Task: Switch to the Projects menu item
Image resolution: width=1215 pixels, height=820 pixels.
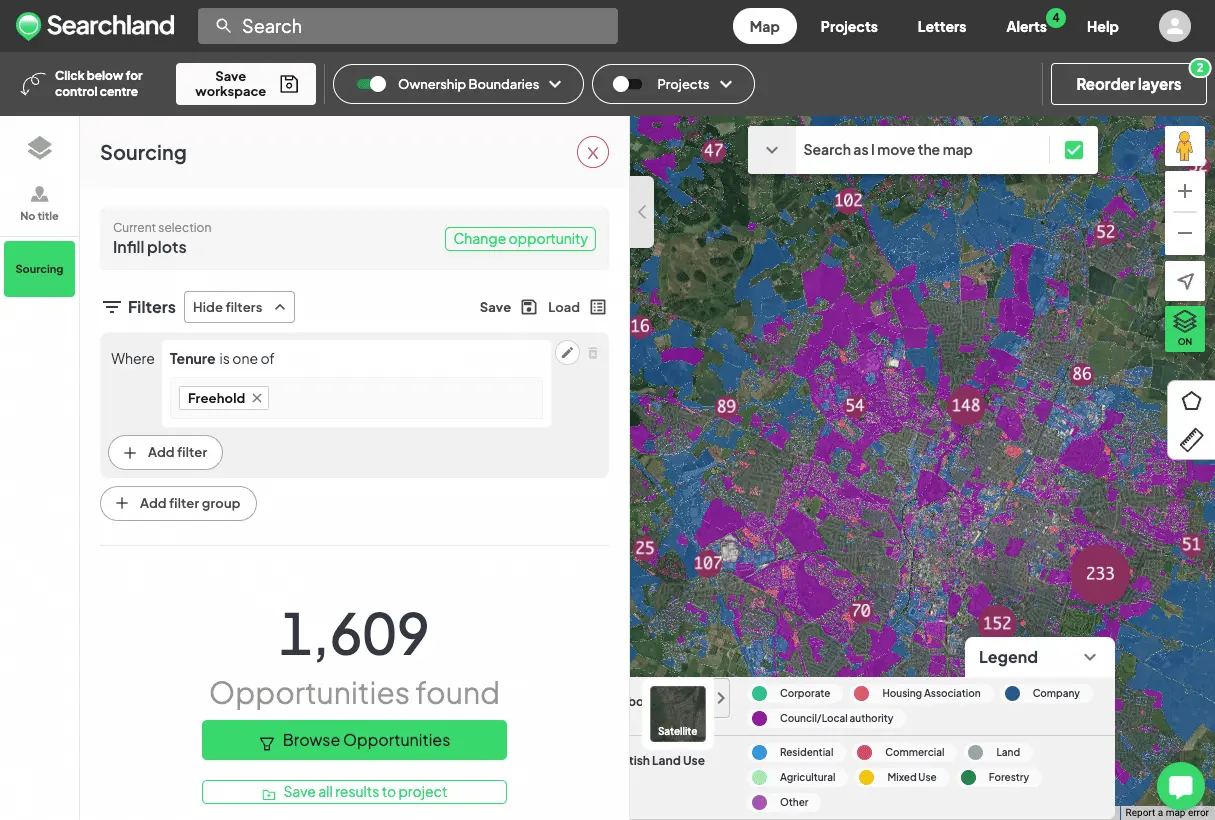Action: 848,27
